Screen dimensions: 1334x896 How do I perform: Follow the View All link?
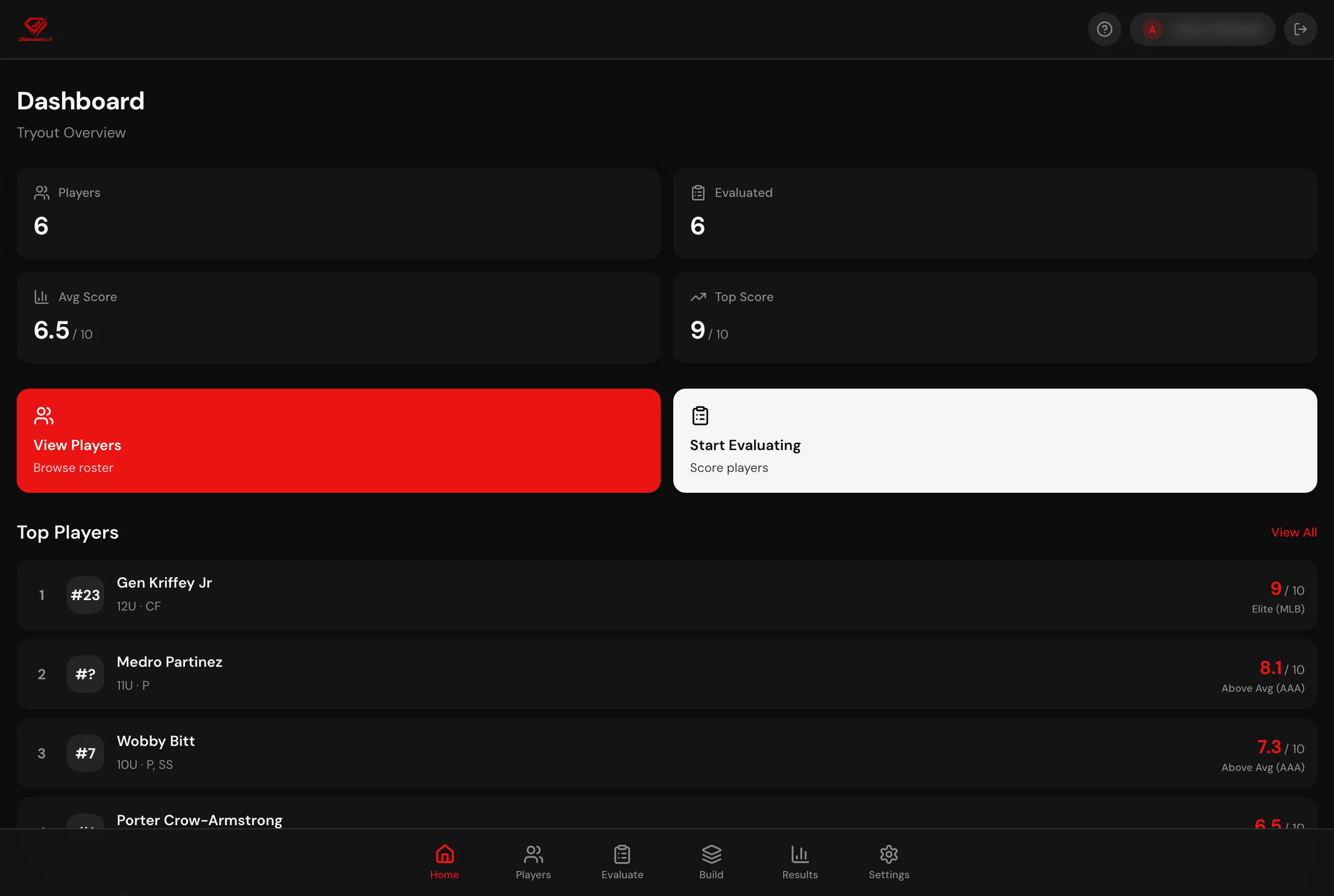tap(1294, 532)
